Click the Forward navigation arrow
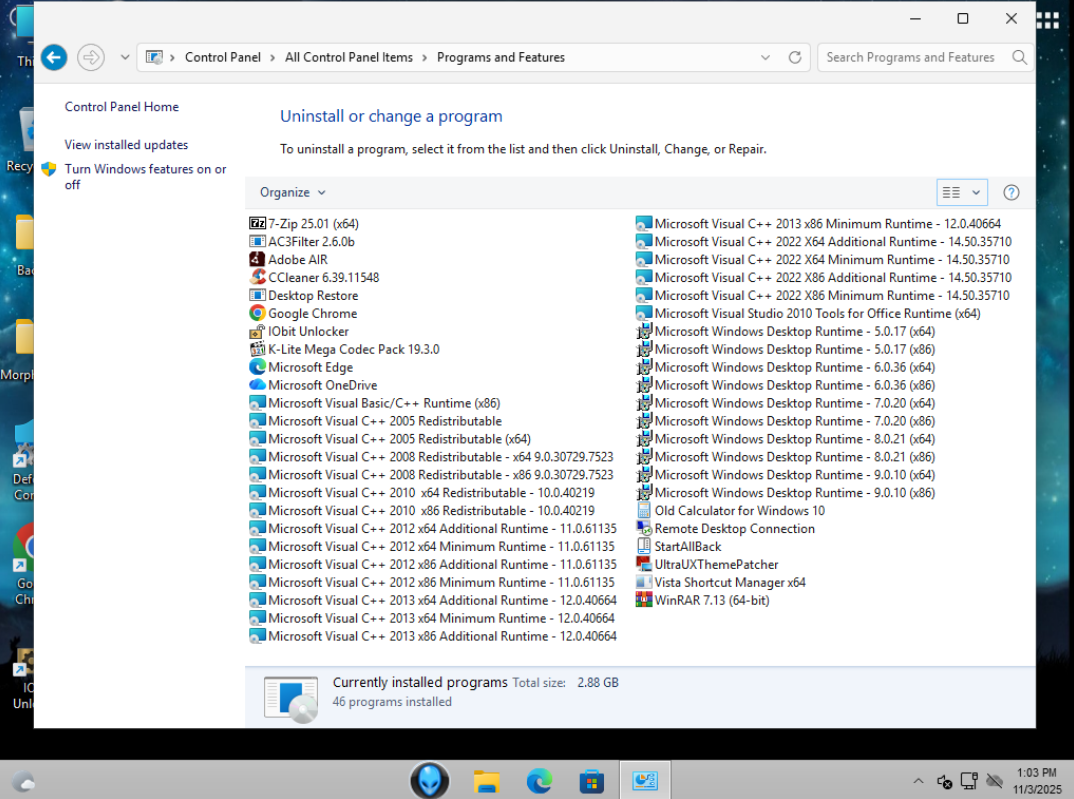 (90, 58)
